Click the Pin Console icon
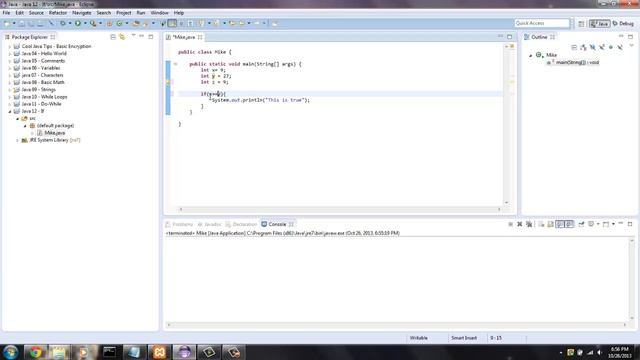This screenshot has height=360, width=640. click(x=581, y=224)
